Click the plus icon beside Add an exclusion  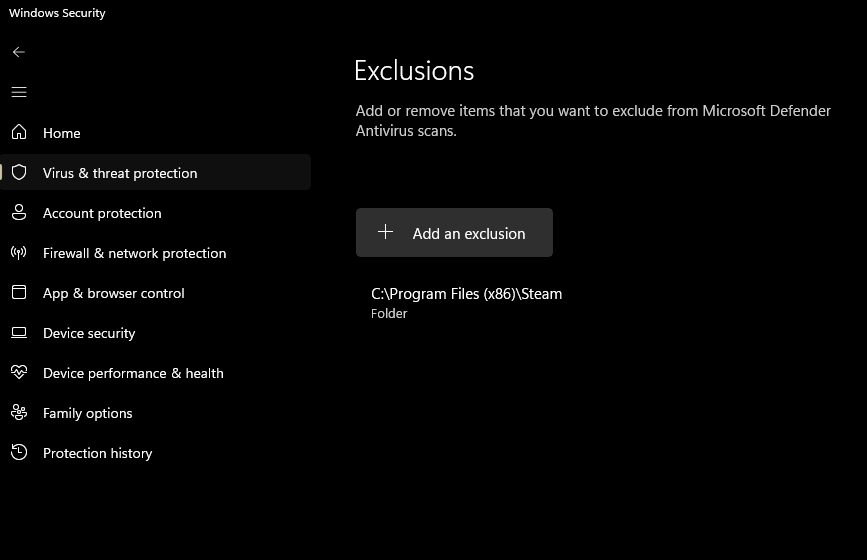[385, 232]
